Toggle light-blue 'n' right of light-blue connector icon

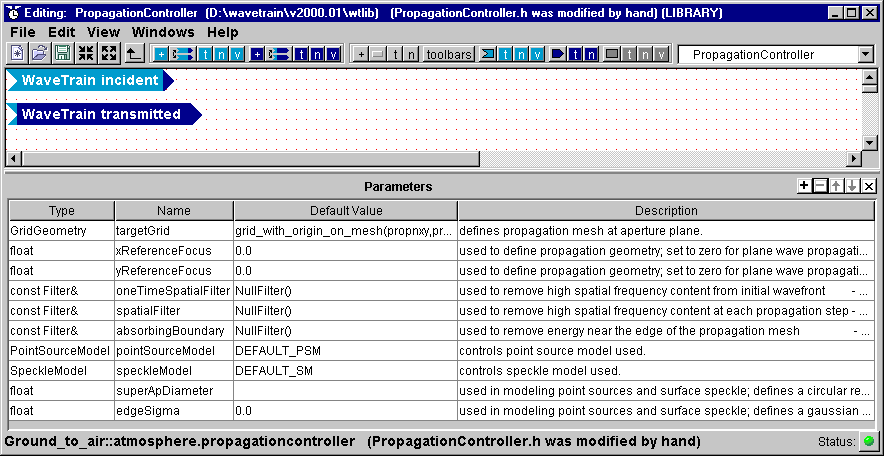222,54
